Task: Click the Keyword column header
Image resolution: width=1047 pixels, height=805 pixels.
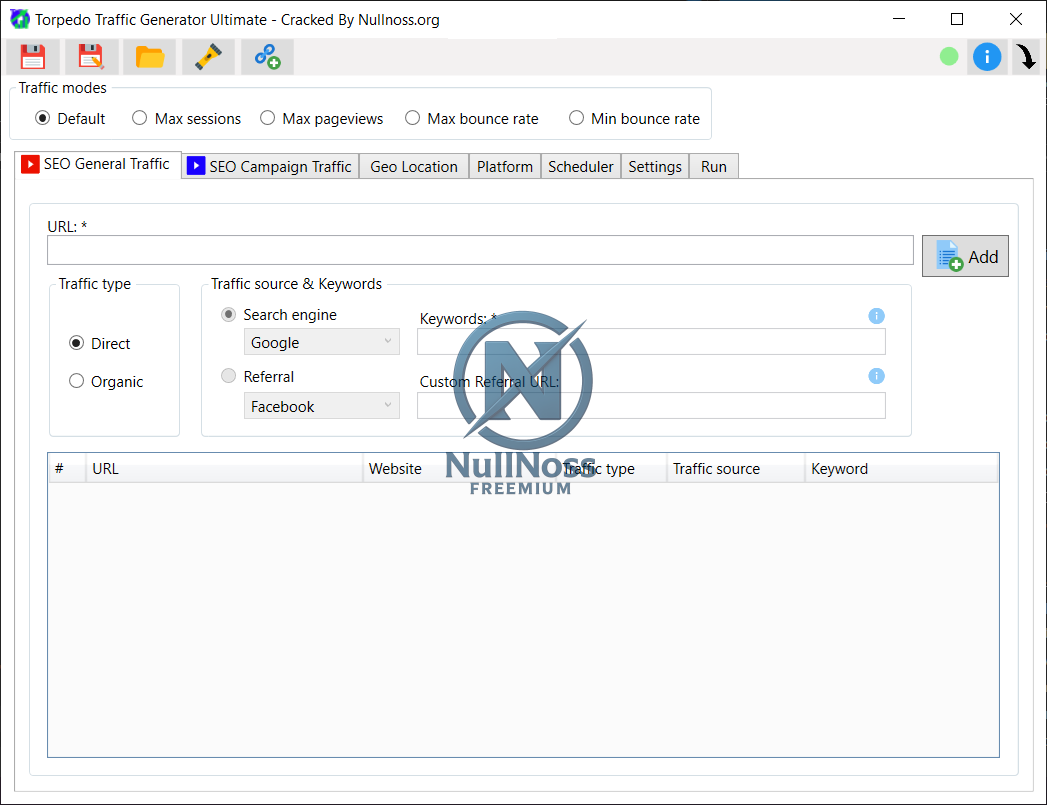Action: 901,469
